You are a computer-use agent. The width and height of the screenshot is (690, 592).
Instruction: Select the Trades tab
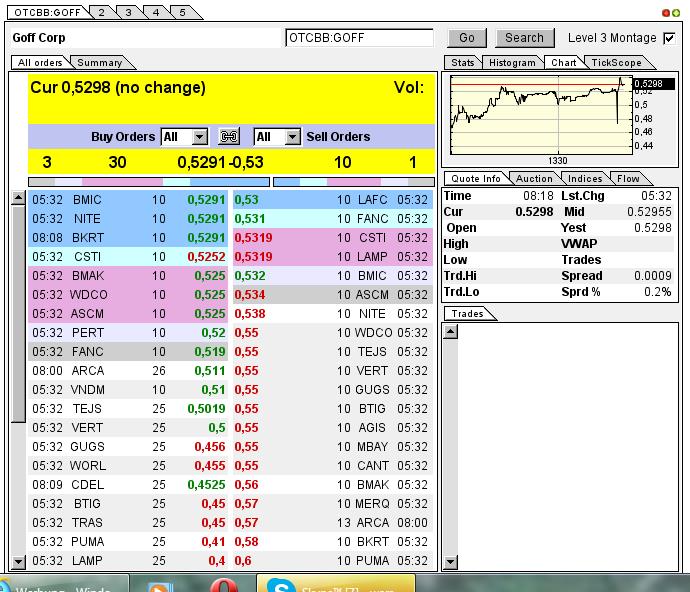(x=467, y=313)
